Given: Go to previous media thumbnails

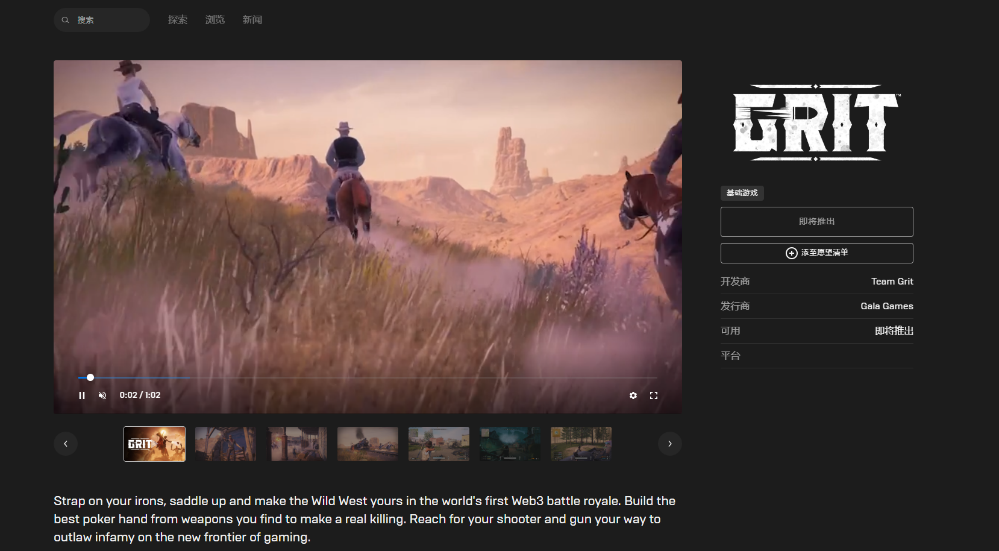Looking at the screenshot, I should click(x=66, y=443).
